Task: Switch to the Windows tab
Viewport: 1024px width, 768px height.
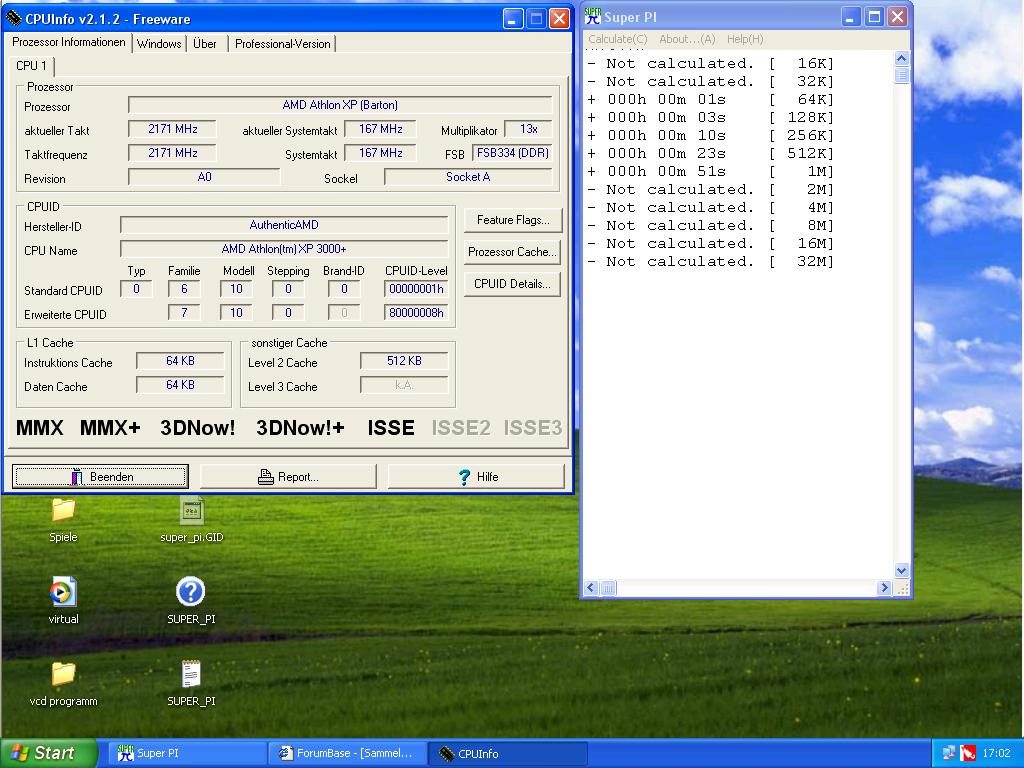Action: click(x=159, y=44)
